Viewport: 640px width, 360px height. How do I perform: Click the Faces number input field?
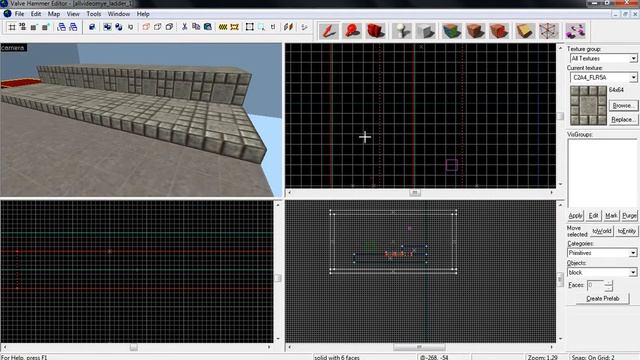pyautogui.click(x=595, y=285)
